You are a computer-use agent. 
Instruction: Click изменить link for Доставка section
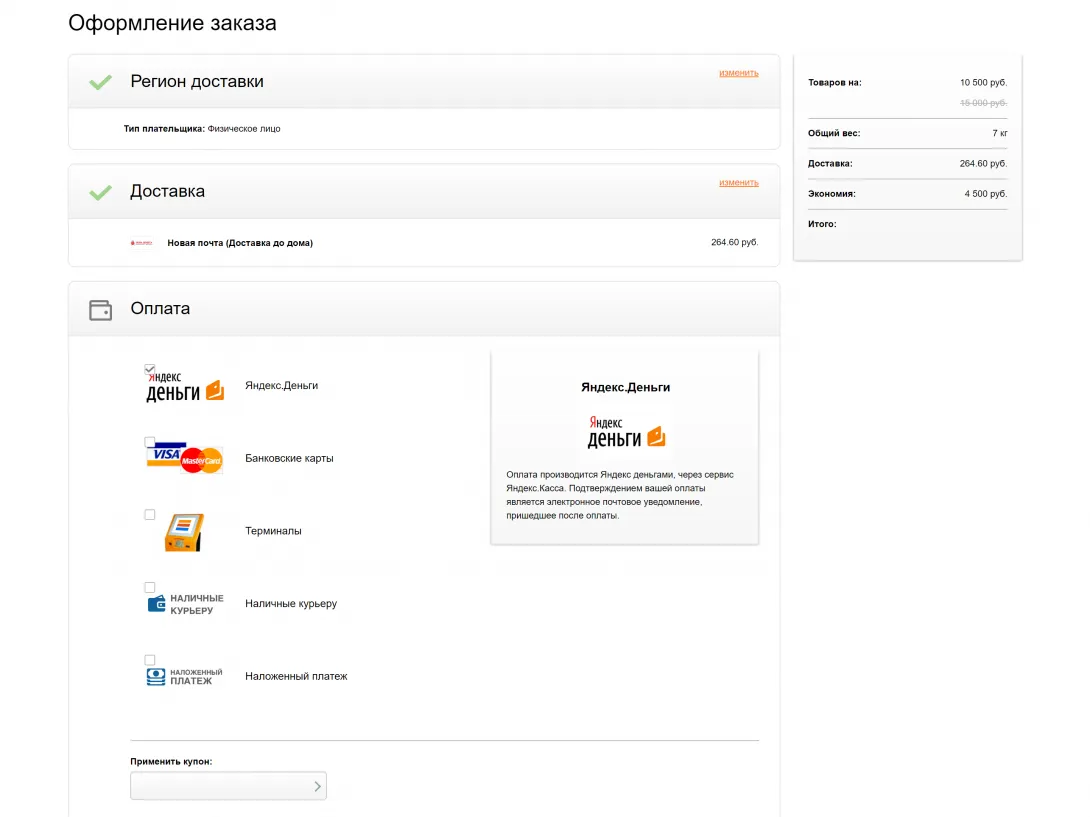738,183
